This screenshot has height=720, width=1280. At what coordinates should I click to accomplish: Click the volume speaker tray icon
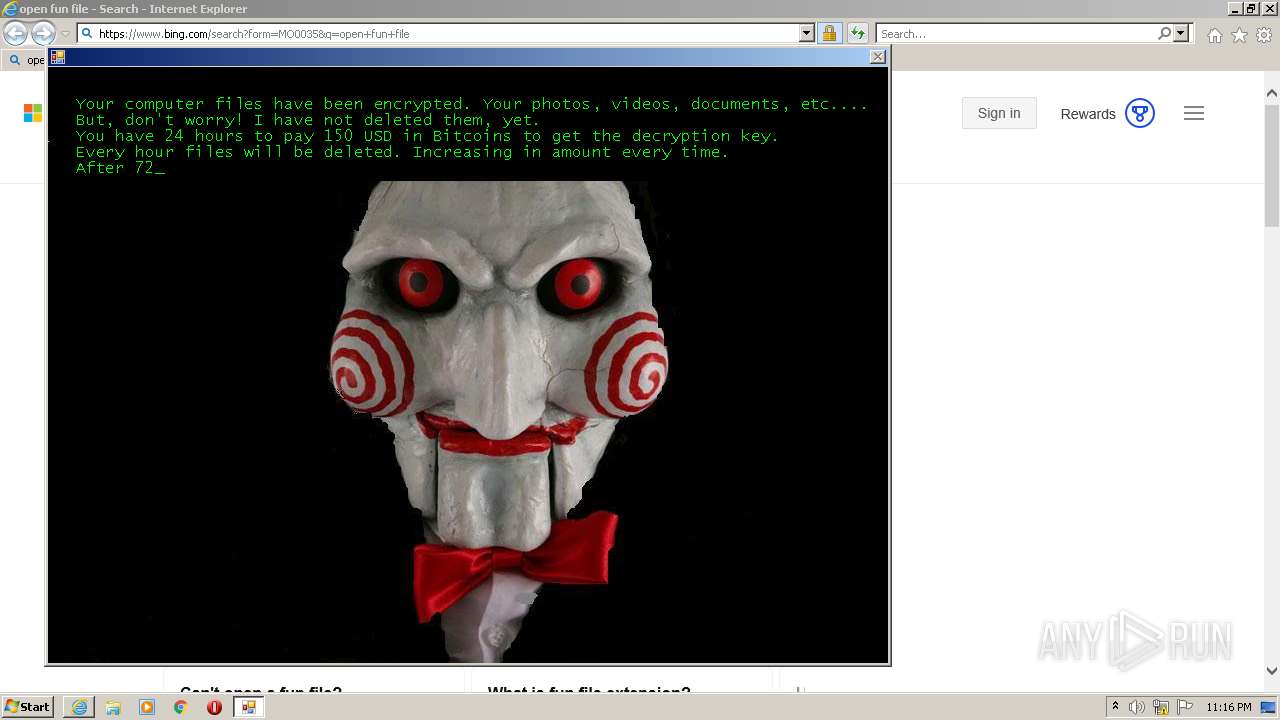(1137, 707)
